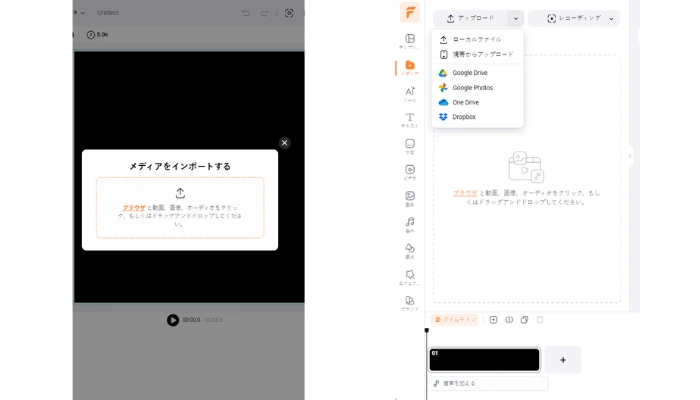Play the preview video
Image resolution: width=700 pixels, height=400 pixels.
173,320
